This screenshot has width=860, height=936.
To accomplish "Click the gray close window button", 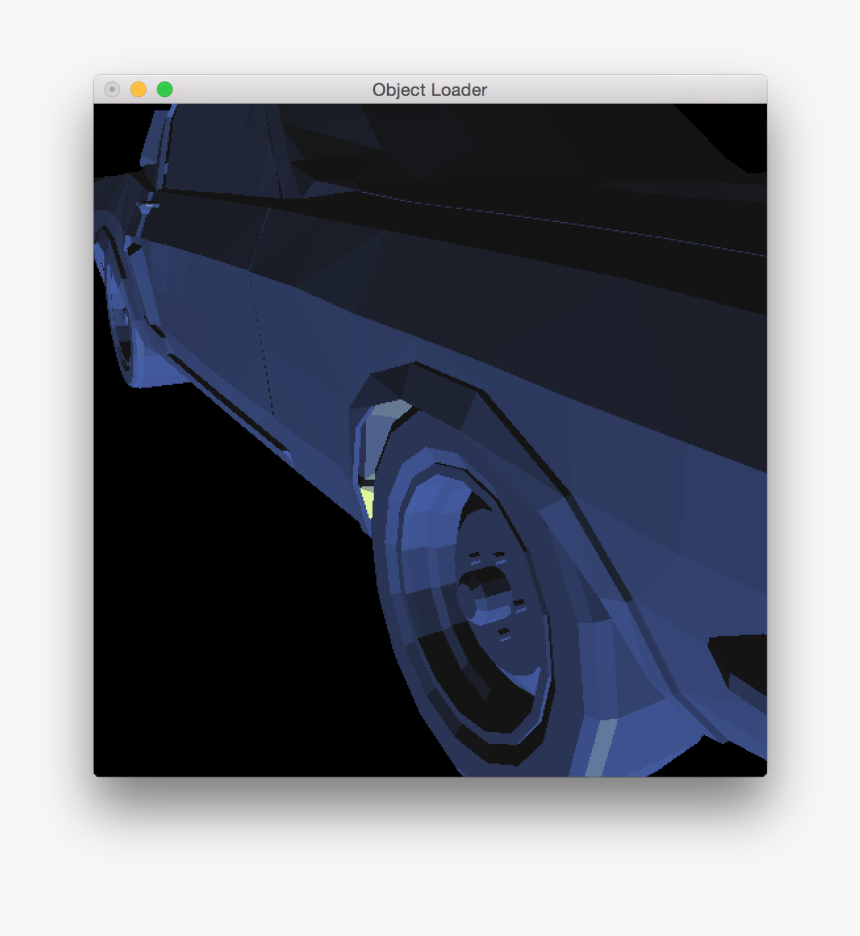I will tap(112, 89).
